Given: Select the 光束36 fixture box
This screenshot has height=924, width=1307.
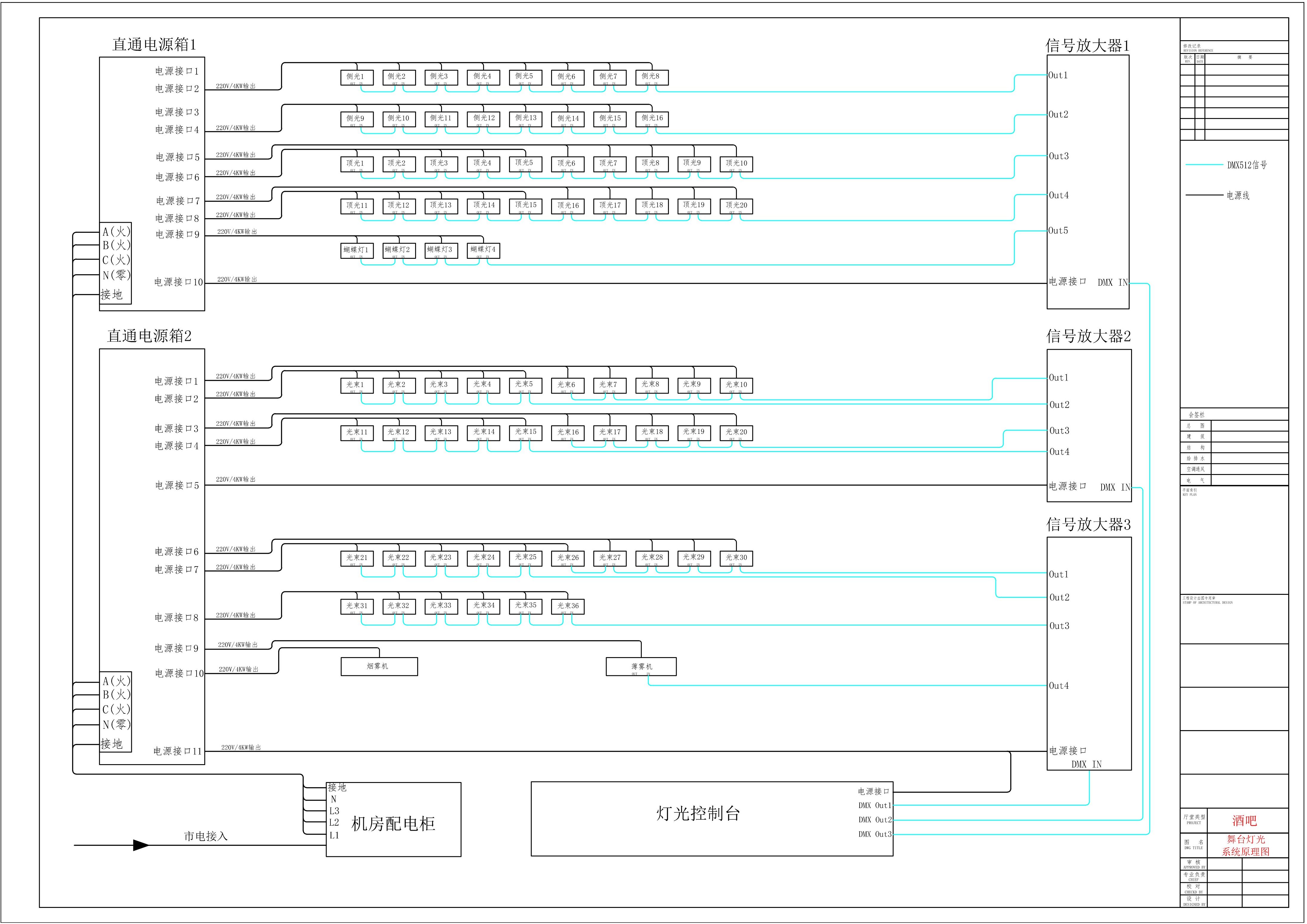Looking at the screenshot, I should click(567, 606).
